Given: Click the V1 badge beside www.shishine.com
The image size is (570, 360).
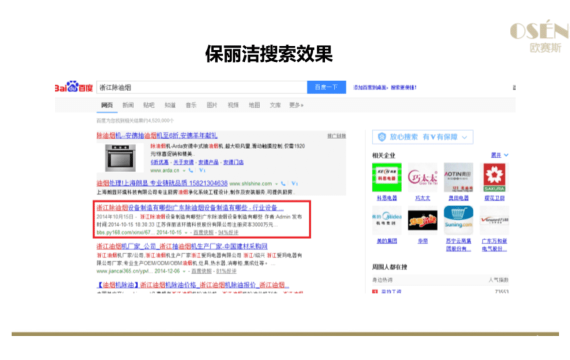Looking at the screenshot, I should (294, 184).
